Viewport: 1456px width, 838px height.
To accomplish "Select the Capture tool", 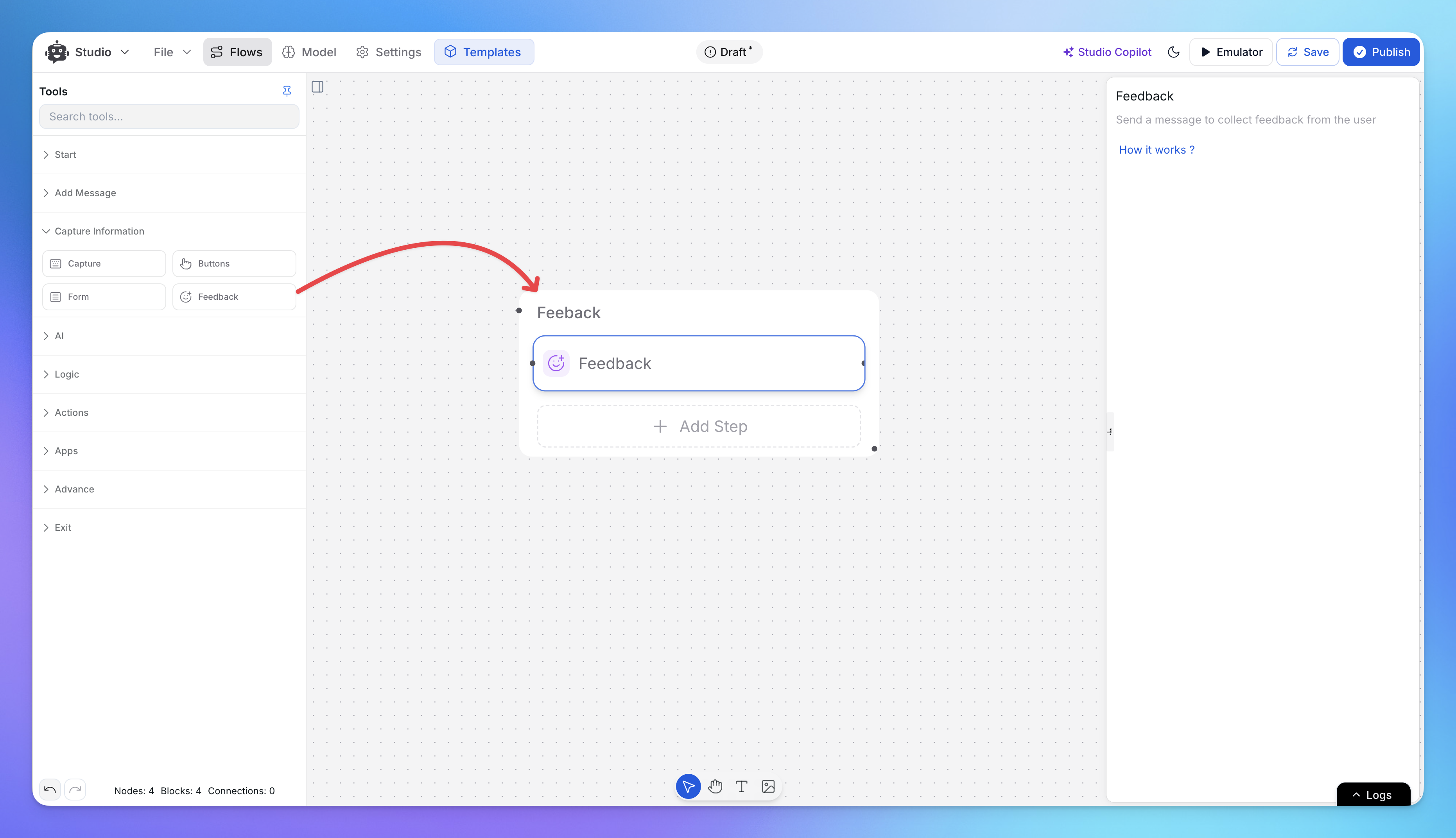I will [104, 263].
